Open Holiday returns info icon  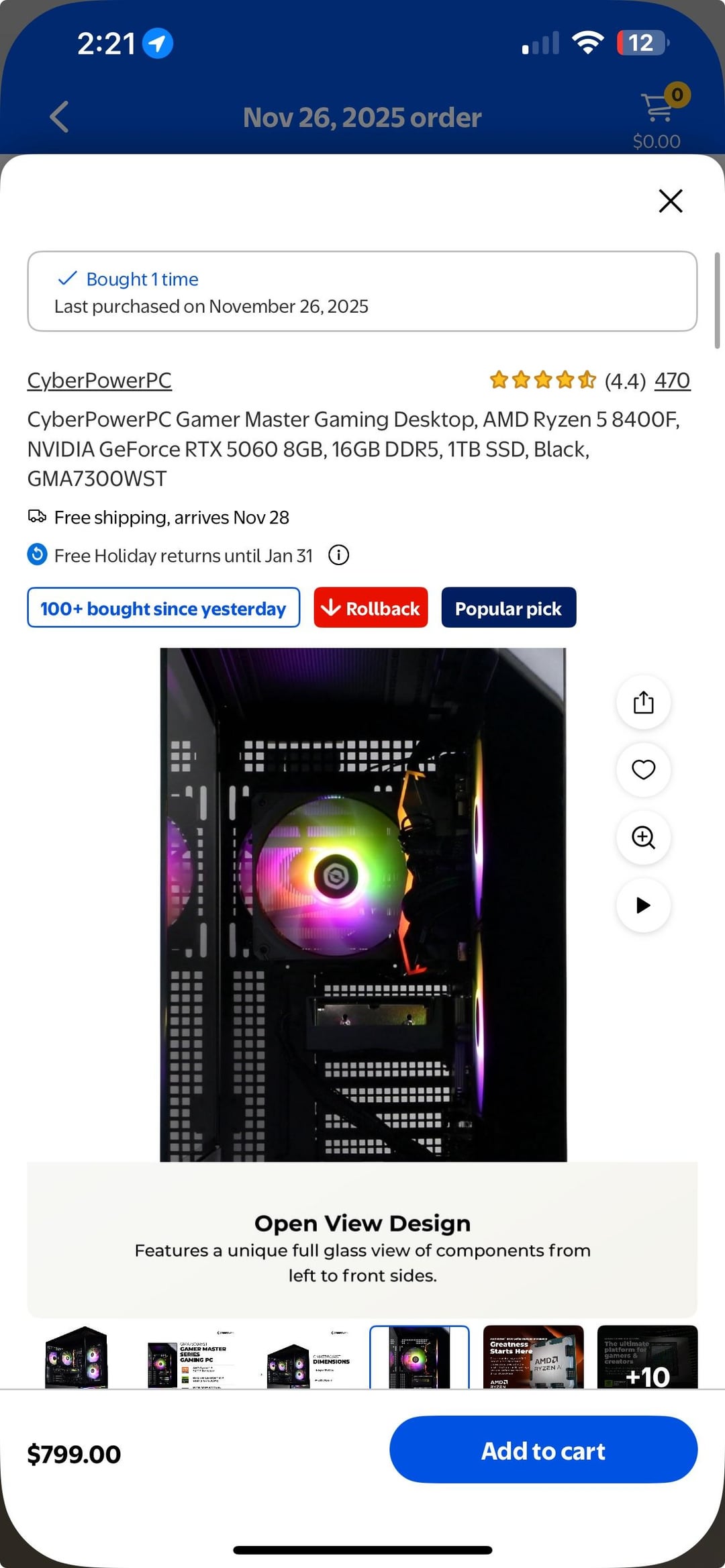(338, 555)
